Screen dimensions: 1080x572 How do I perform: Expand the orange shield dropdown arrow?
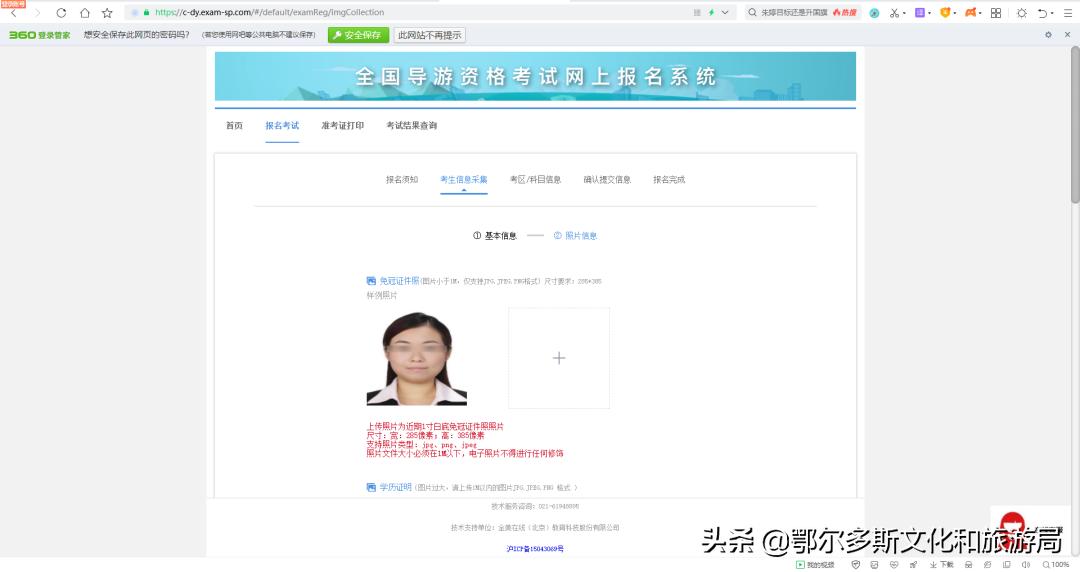click(955, 13)
